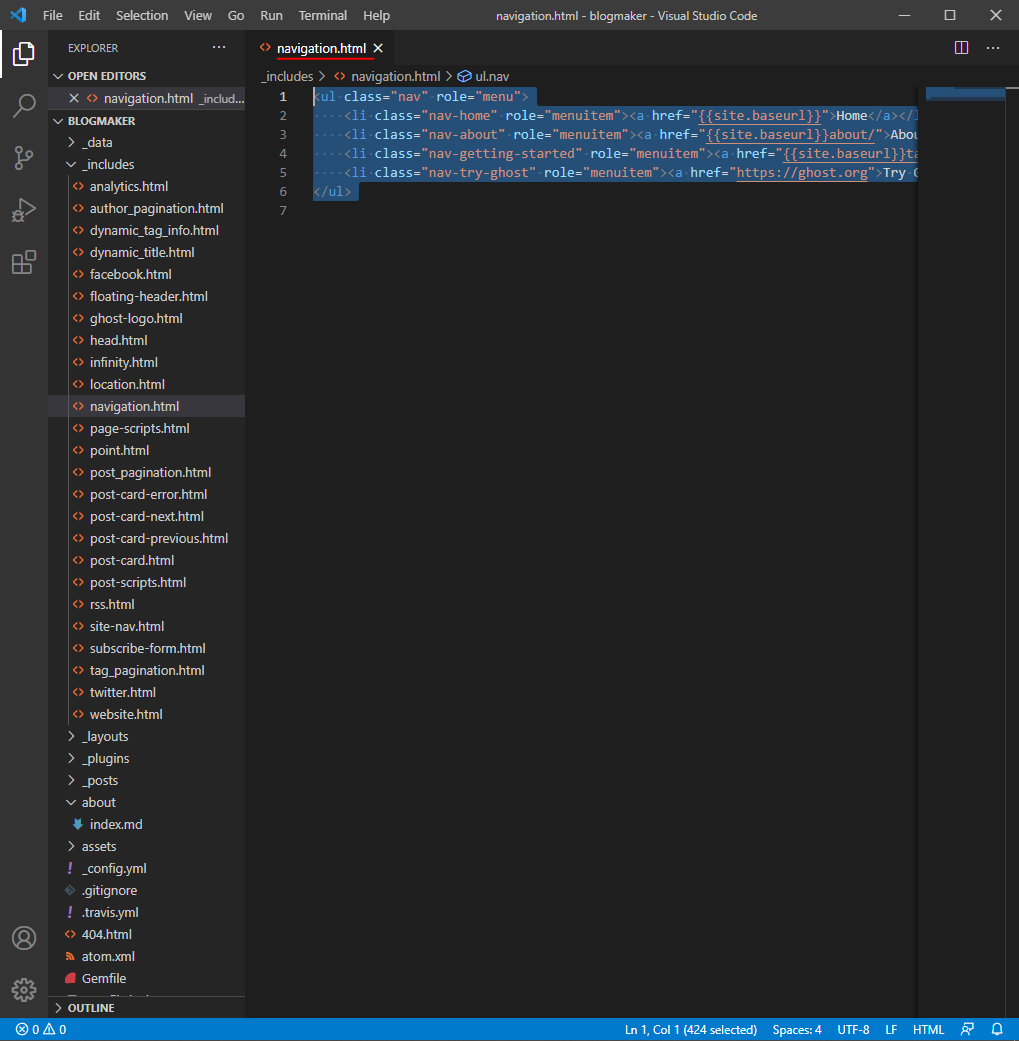The height and width of the screenshot is (1041, 1019).
Task: Click the VS Code logo icon
Action: (x=19, y=15)
